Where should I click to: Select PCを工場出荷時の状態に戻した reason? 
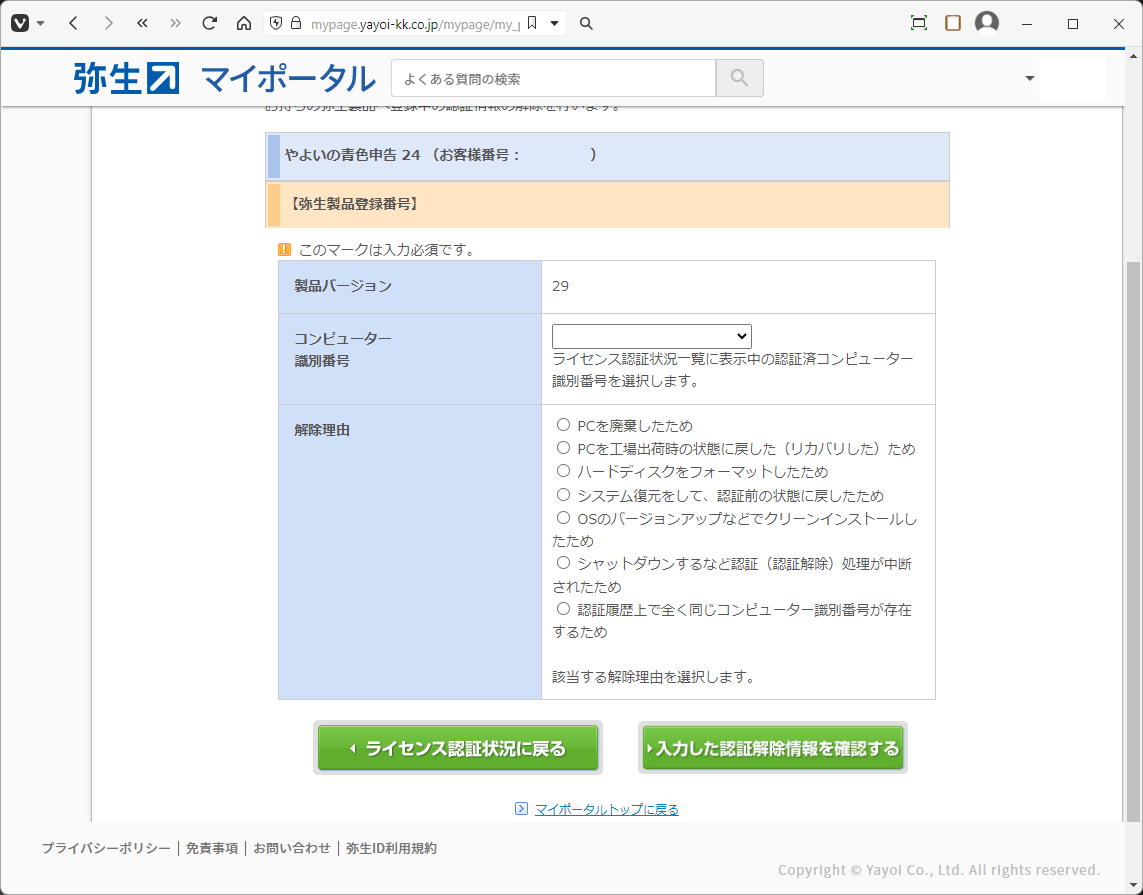(563, 448)
